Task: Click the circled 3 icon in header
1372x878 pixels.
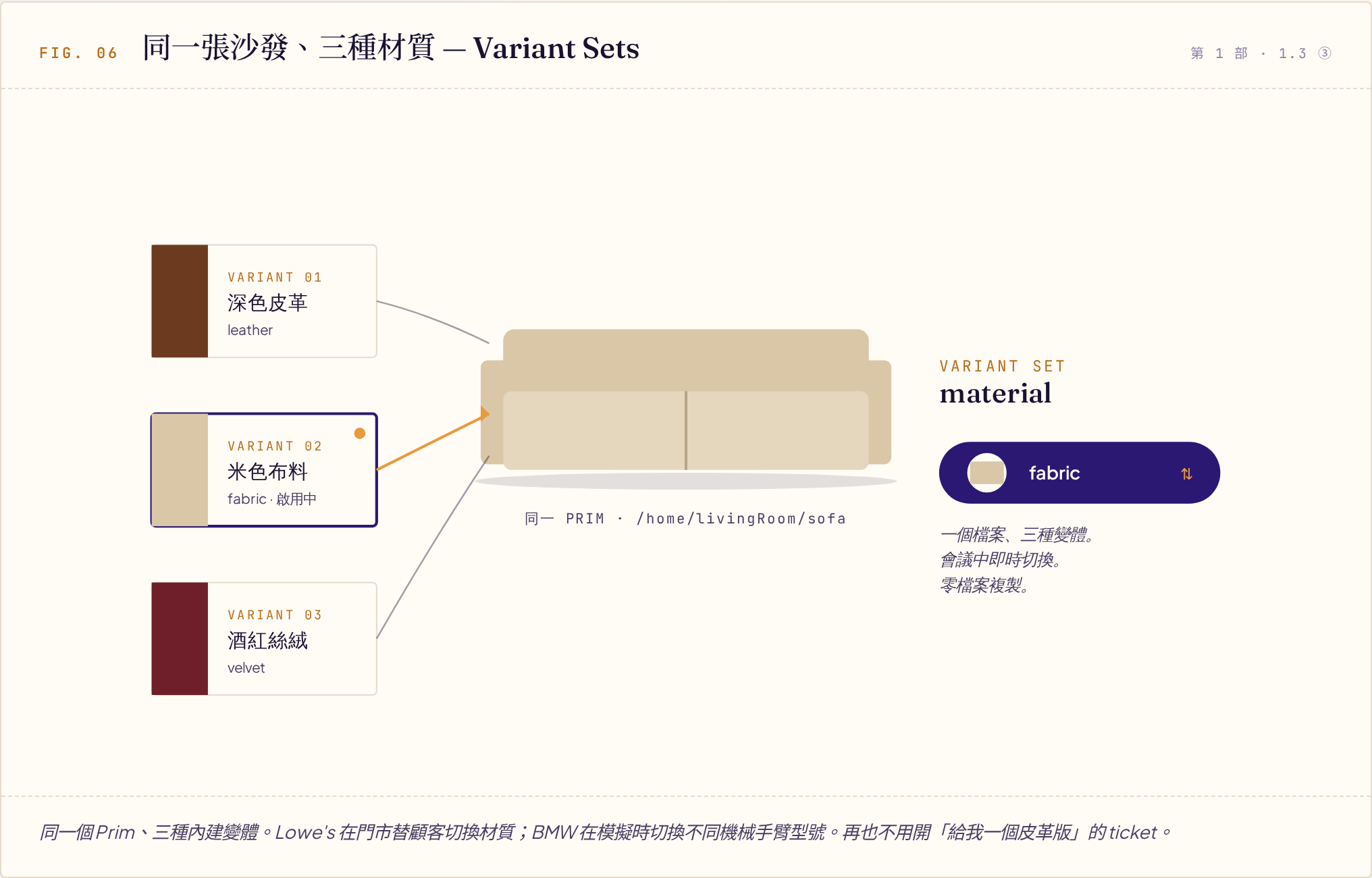Action: tap(1325, 53)
